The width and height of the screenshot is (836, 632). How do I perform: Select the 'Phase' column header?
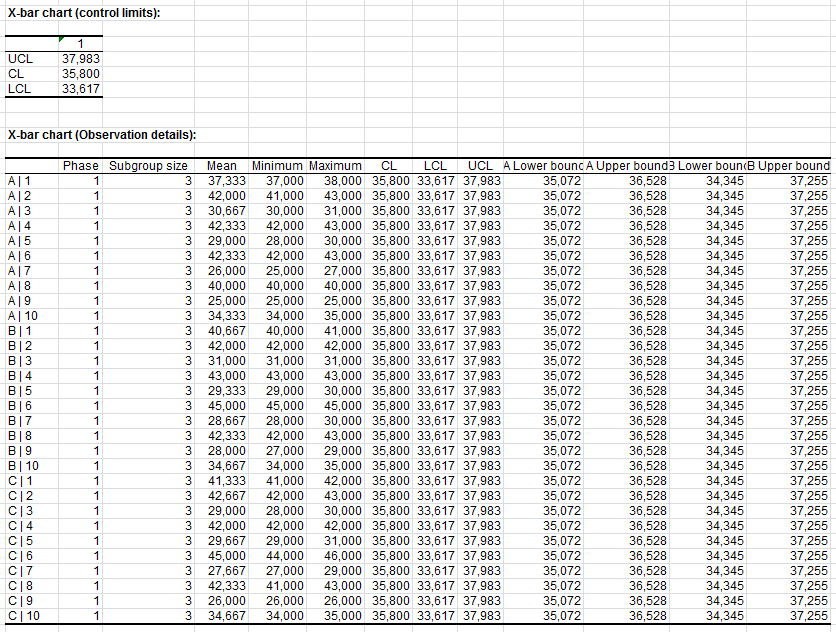(x=80, y=165)
